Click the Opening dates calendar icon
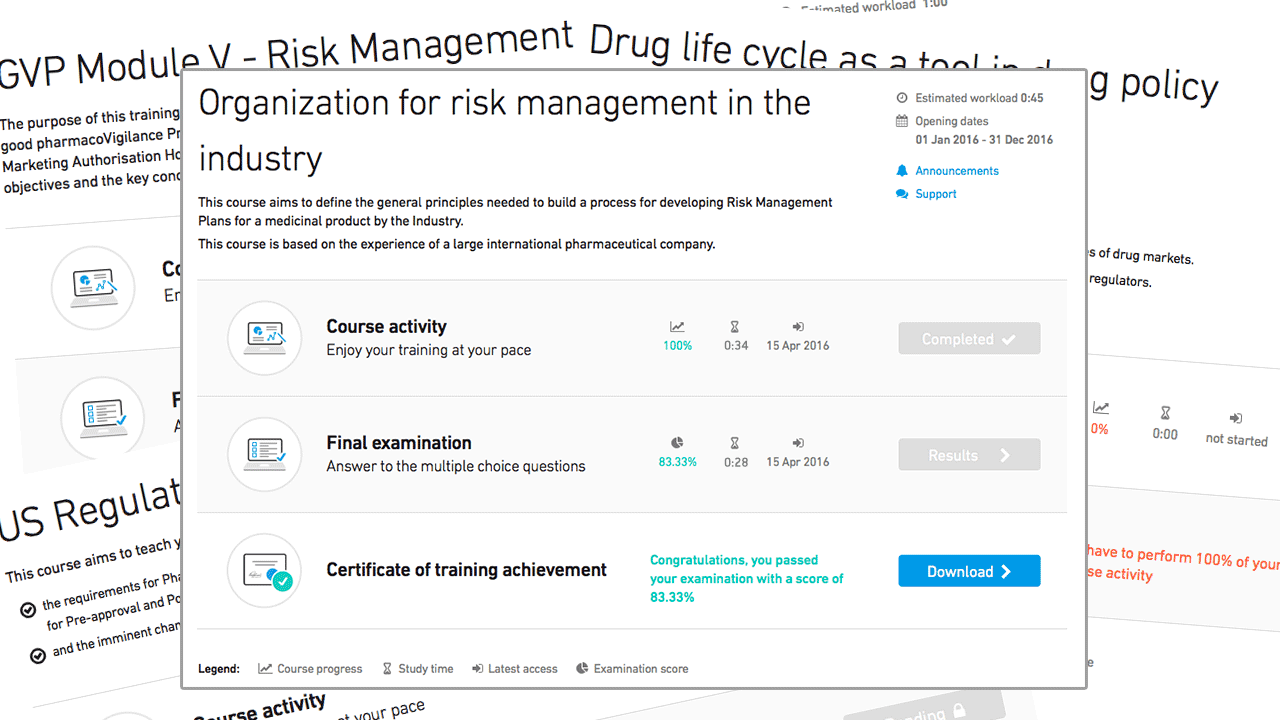Viewport: 1280px width, 720px height. pyautogui.click(x=902, y=121)
